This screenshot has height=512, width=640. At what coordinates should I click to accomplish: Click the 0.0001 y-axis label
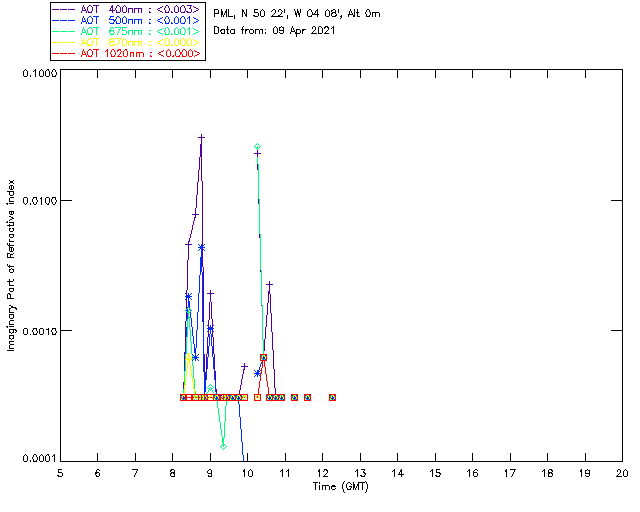tap(39, 459)
